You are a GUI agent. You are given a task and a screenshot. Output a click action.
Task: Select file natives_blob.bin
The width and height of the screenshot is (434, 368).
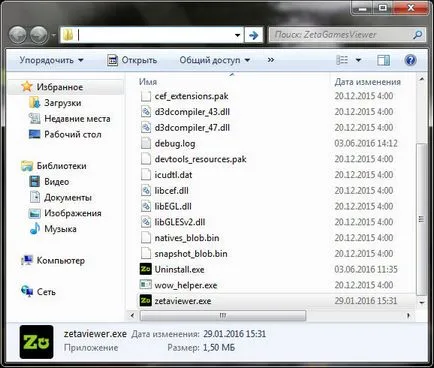187,238
